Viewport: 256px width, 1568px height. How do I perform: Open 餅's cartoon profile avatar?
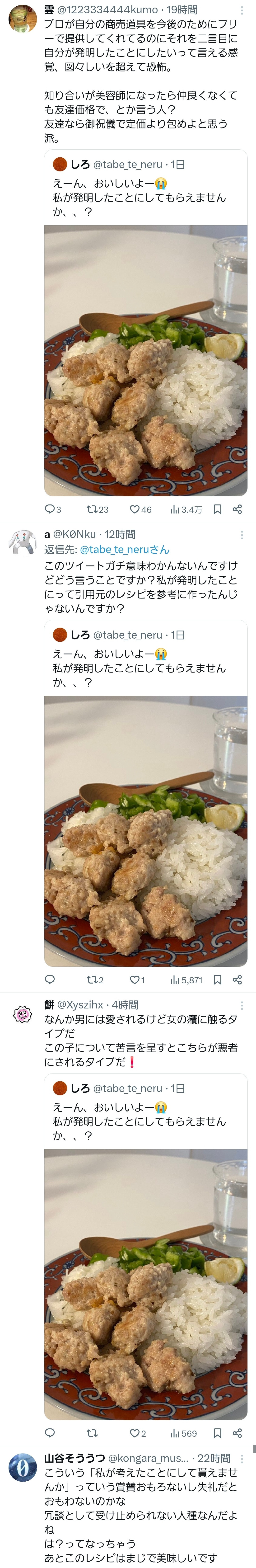[x=23, y=1014]
